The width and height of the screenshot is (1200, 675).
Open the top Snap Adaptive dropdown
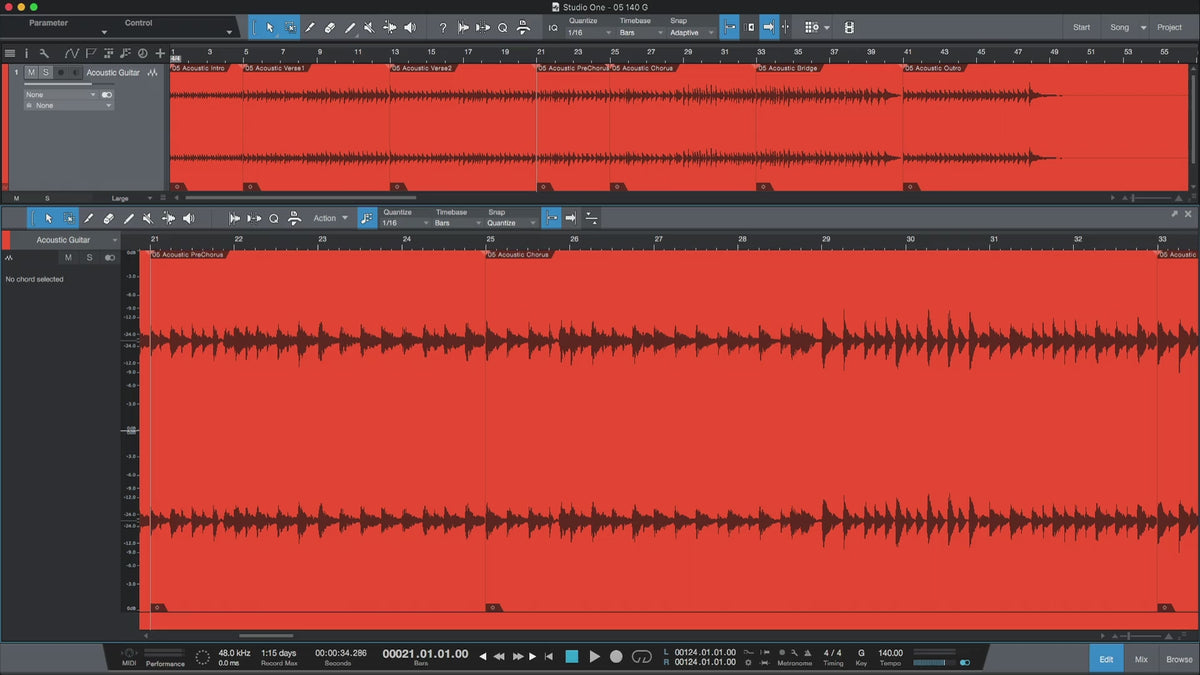coord(691,33)
